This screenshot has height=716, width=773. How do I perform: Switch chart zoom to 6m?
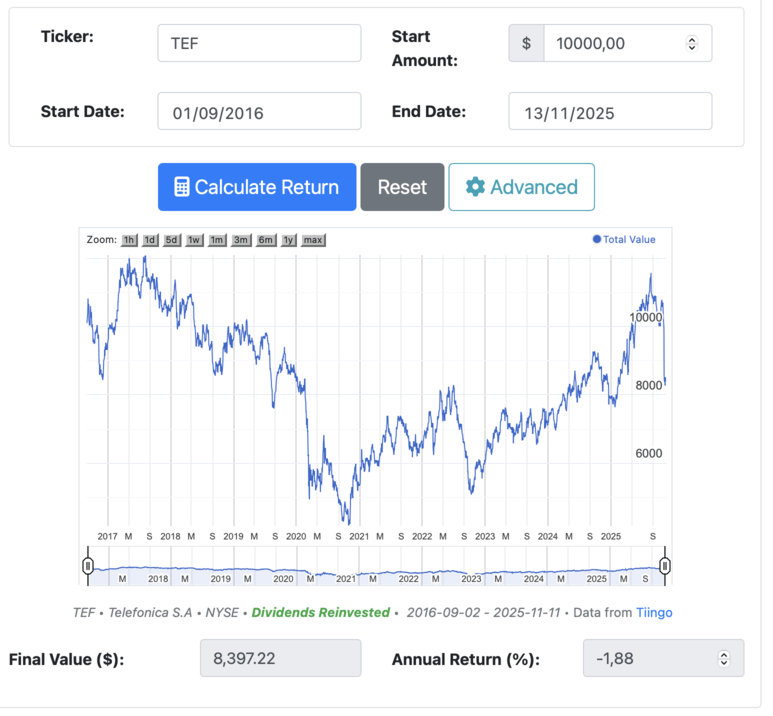pyautogui.click(x=266, y=240)
